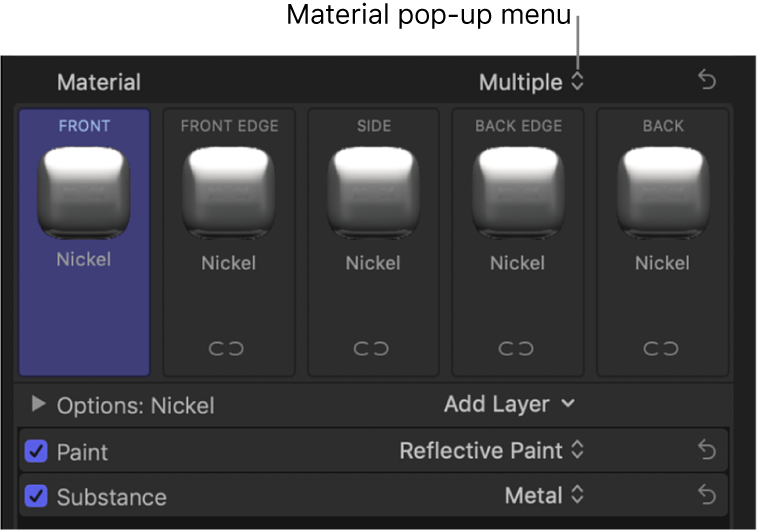
Task: Open the Material pop-up menu
Action: point(531,82)
